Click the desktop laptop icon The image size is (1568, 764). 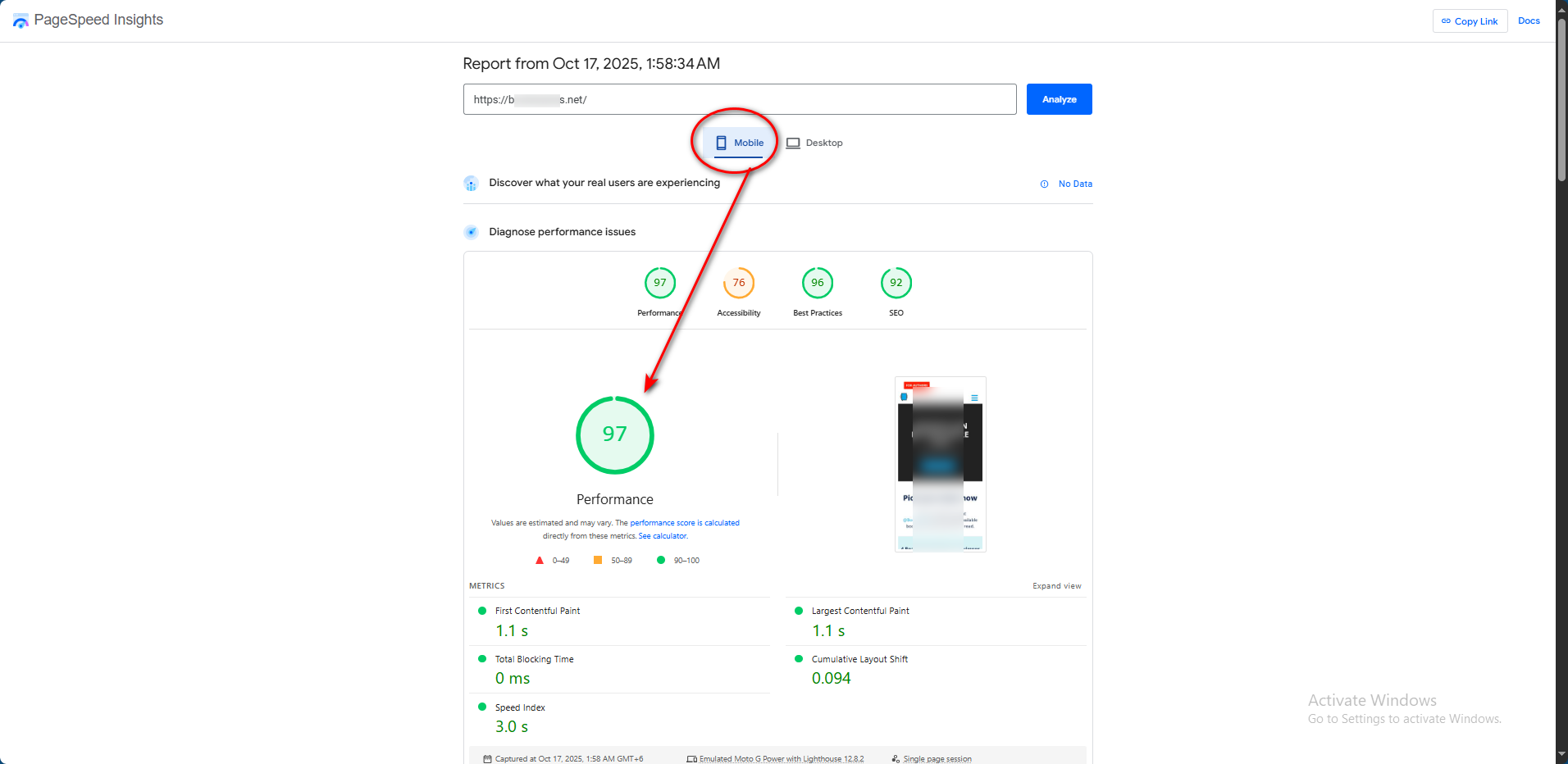pos(793,143)
